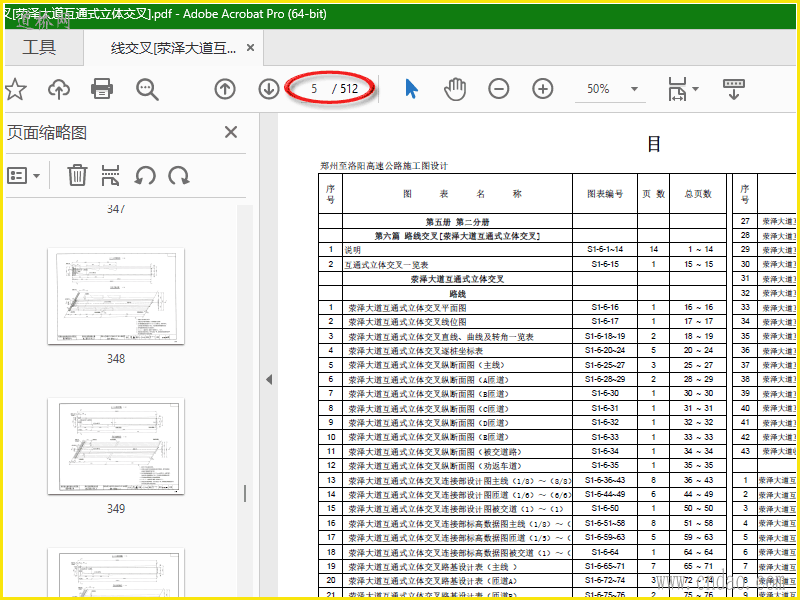
Task: Select page 348 thumbnail
Action: (x=116, y=296)
